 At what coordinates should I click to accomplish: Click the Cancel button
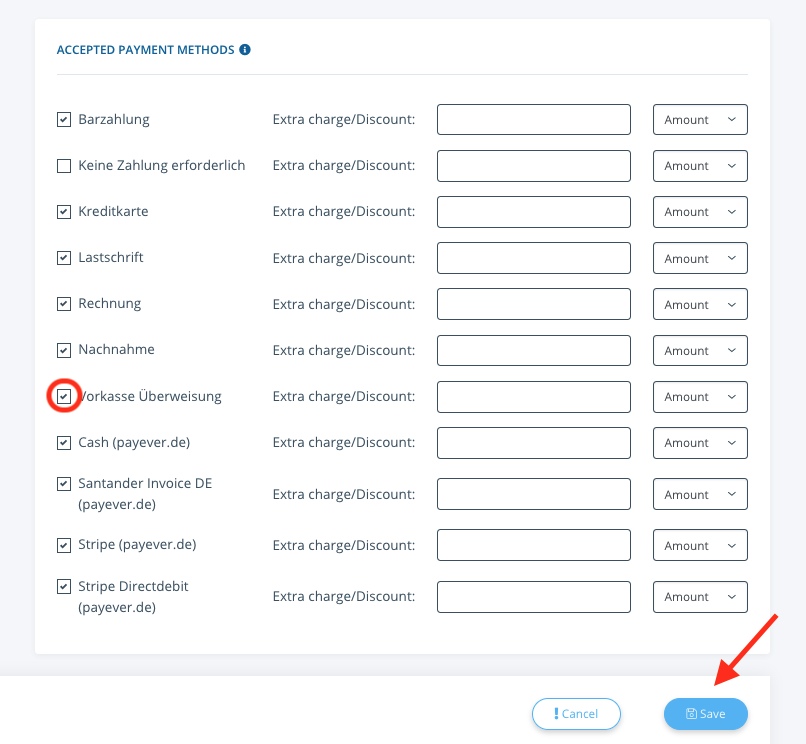coord(576,714)
